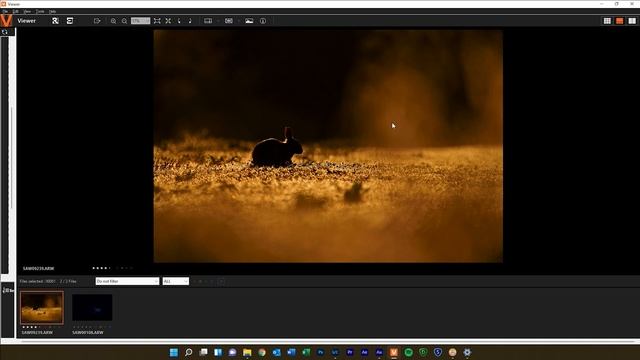Launch Edit from the Viewer toolbar icon
640x360 pixels.
click(70, 21)
